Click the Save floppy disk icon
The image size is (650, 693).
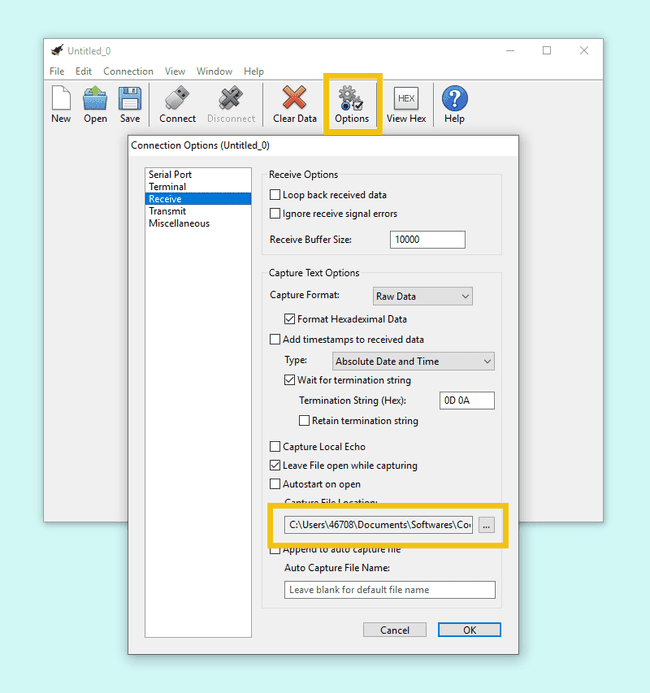pos(129,98)
